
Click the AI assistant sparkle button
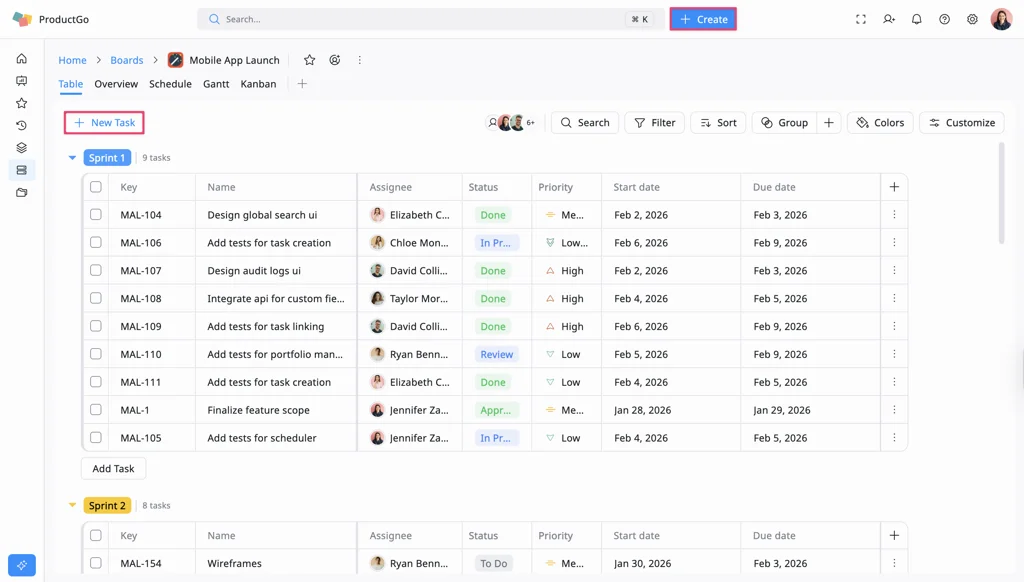22,565
